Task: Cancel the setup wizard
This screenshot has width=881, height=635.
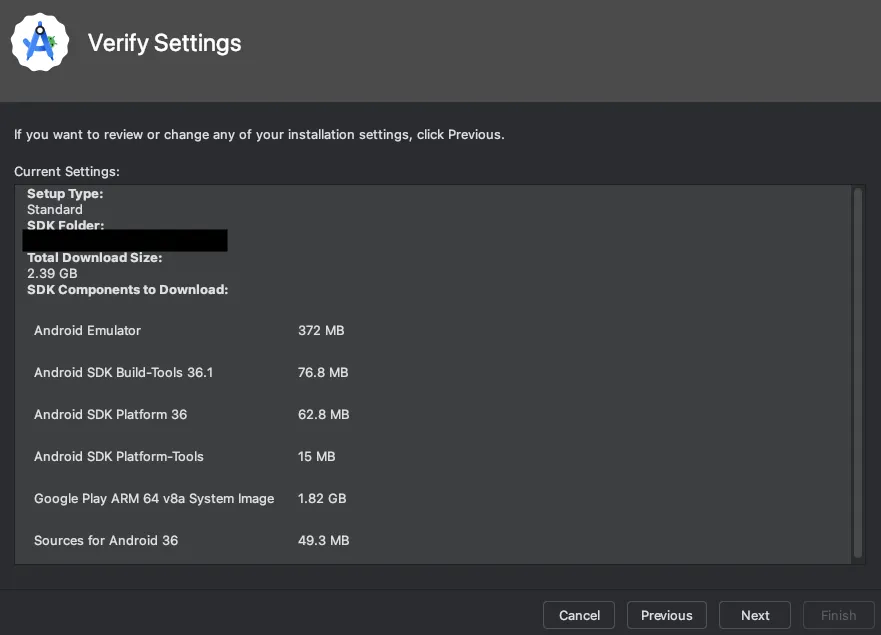Action: pyautogui.click(x=579, y=615)
